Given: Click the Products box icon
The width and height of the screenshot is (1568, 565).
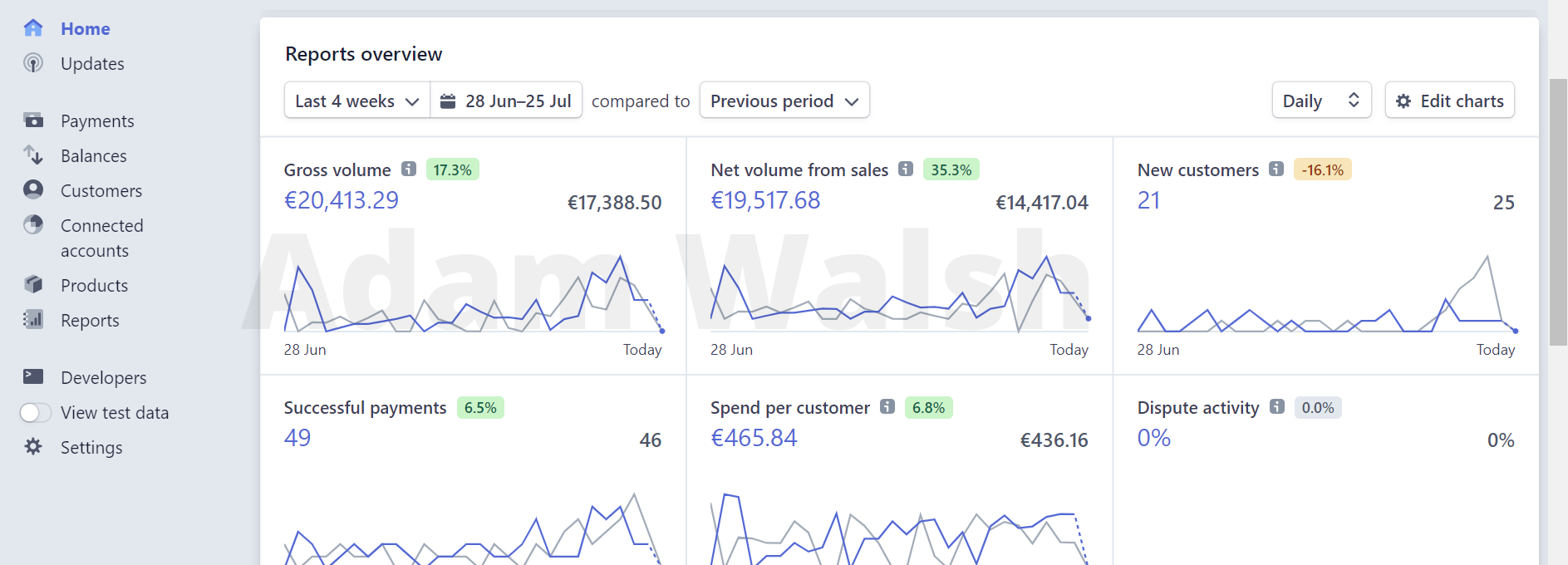Looking at the screenshot, I should click(x=33, y=285).
